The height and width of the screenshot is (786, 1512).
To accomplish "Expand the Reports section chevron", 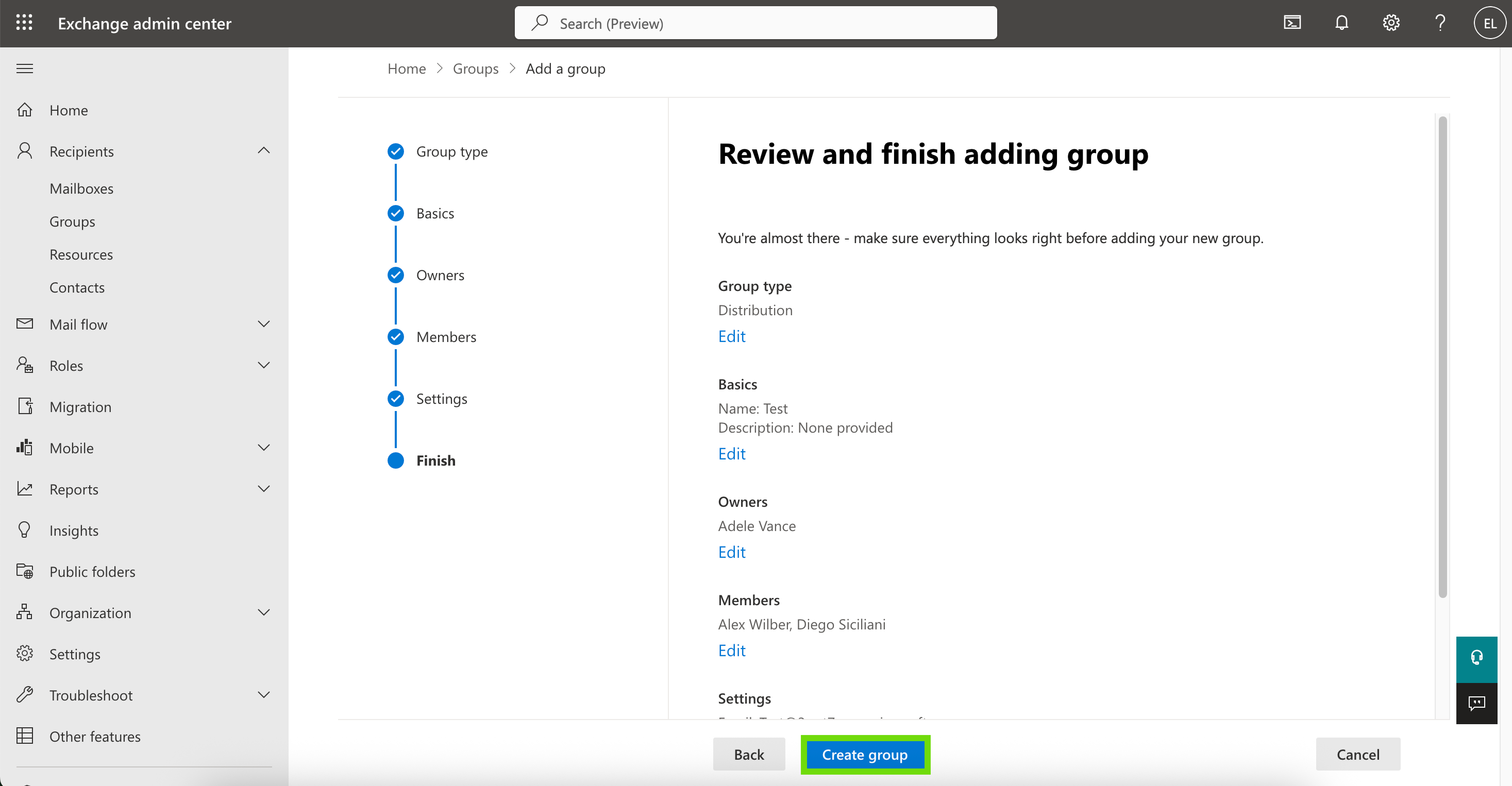I will [x=264, y=489].
